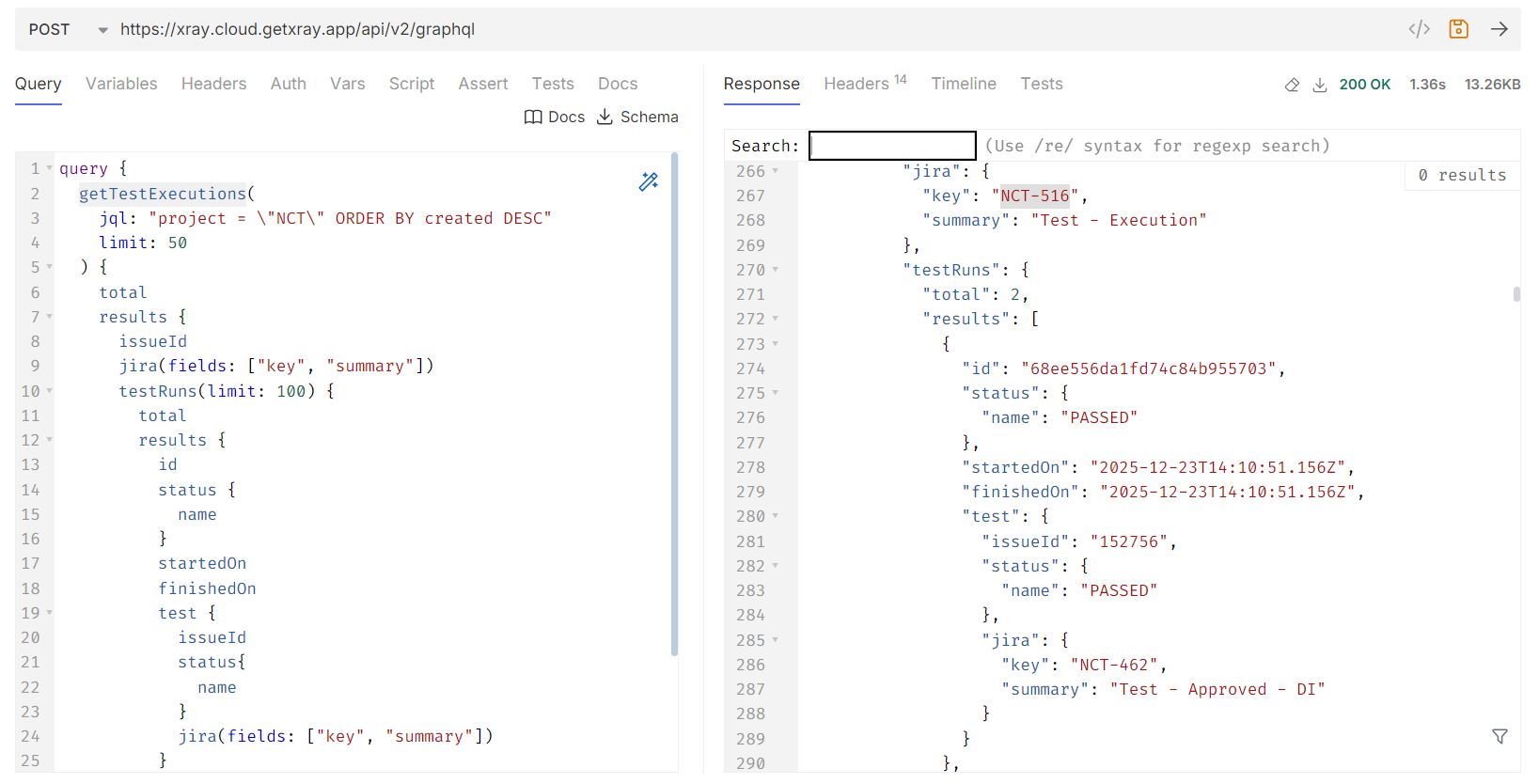Screen dimensions: 1539x784
Task: Download the response with the download icon
Action: click(x=1320, y=85)
